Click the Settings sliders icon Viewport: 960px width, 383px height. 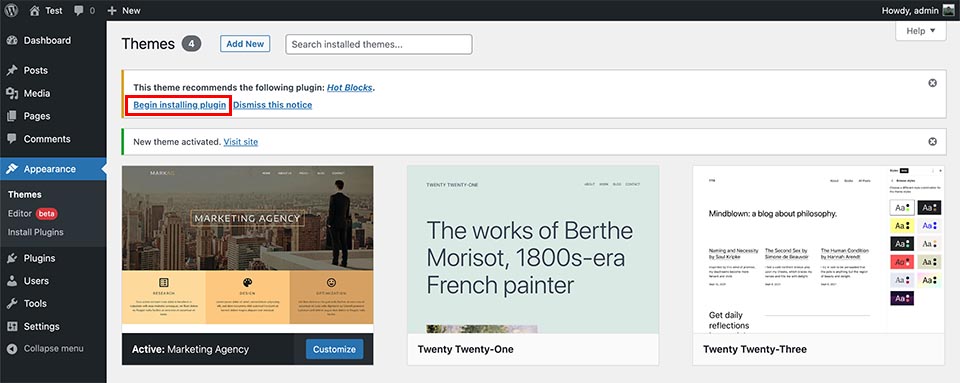point(12,327)
